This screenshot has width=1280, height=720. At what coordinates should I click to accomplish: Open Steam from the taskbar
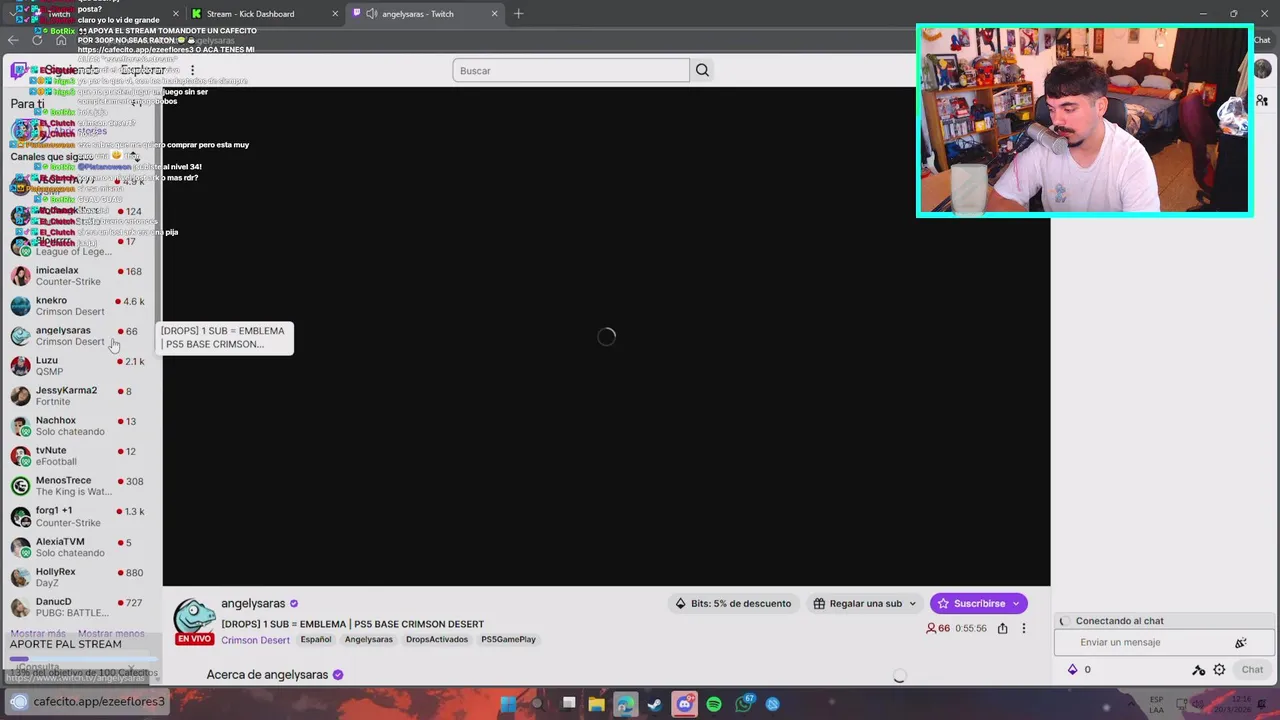coord(655,704)
